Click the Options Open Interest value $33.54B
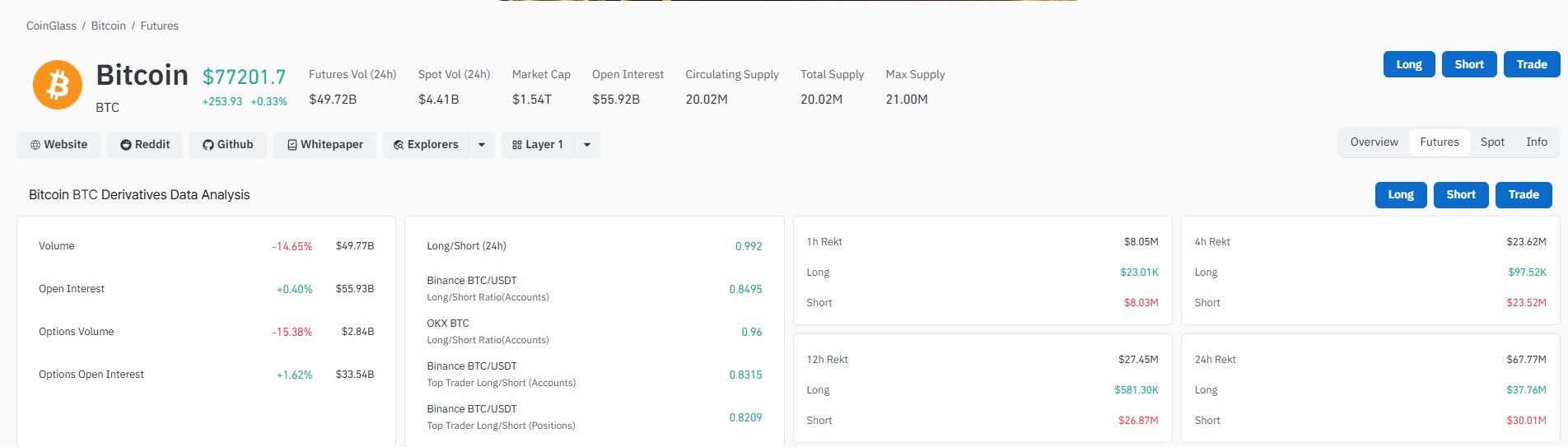Viewport: 1568px width, 447px height. click(x=355, y=375)
